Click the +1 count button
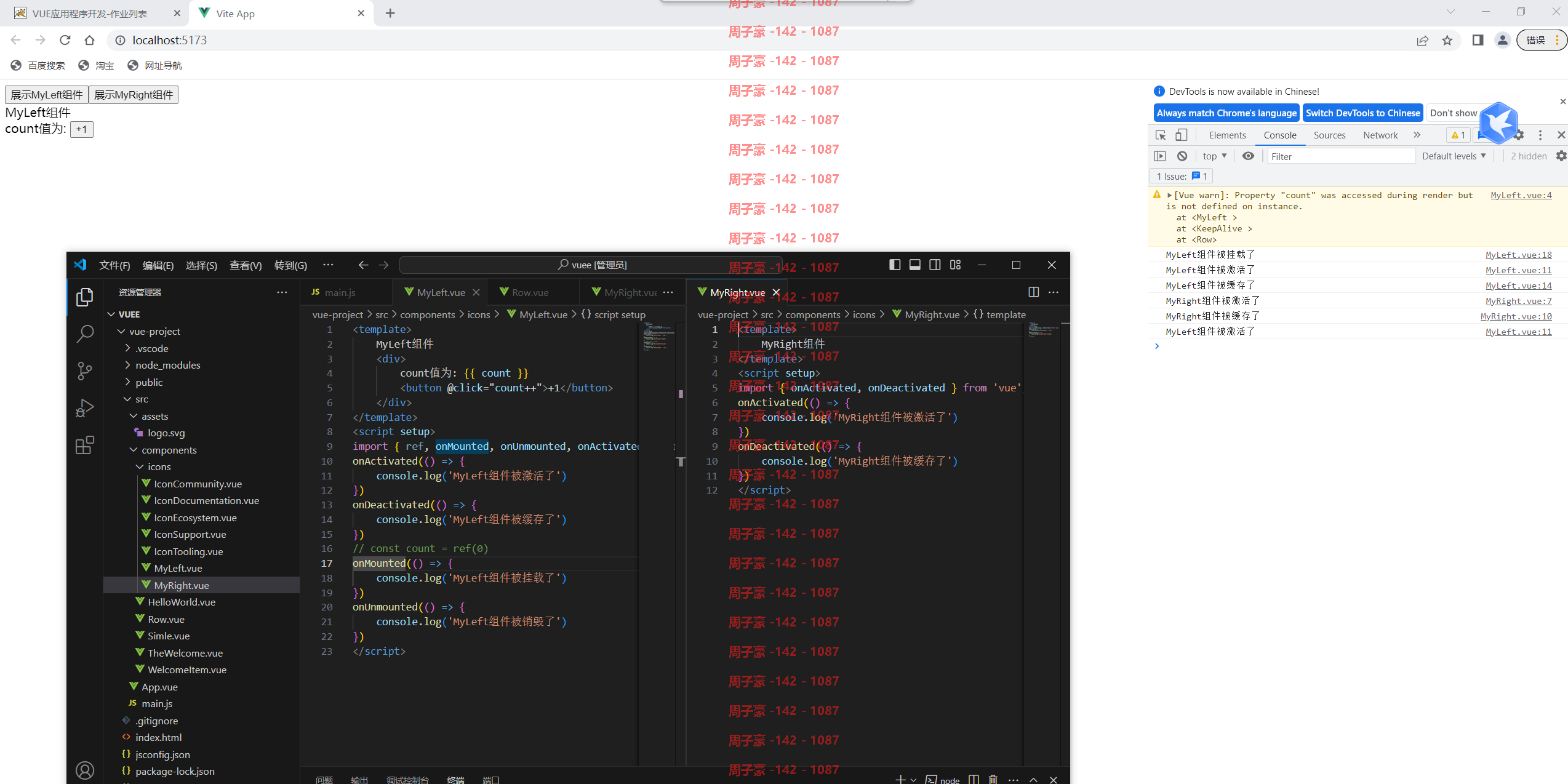This screenshot has height=784, width=1568. [x=82, y=129]
